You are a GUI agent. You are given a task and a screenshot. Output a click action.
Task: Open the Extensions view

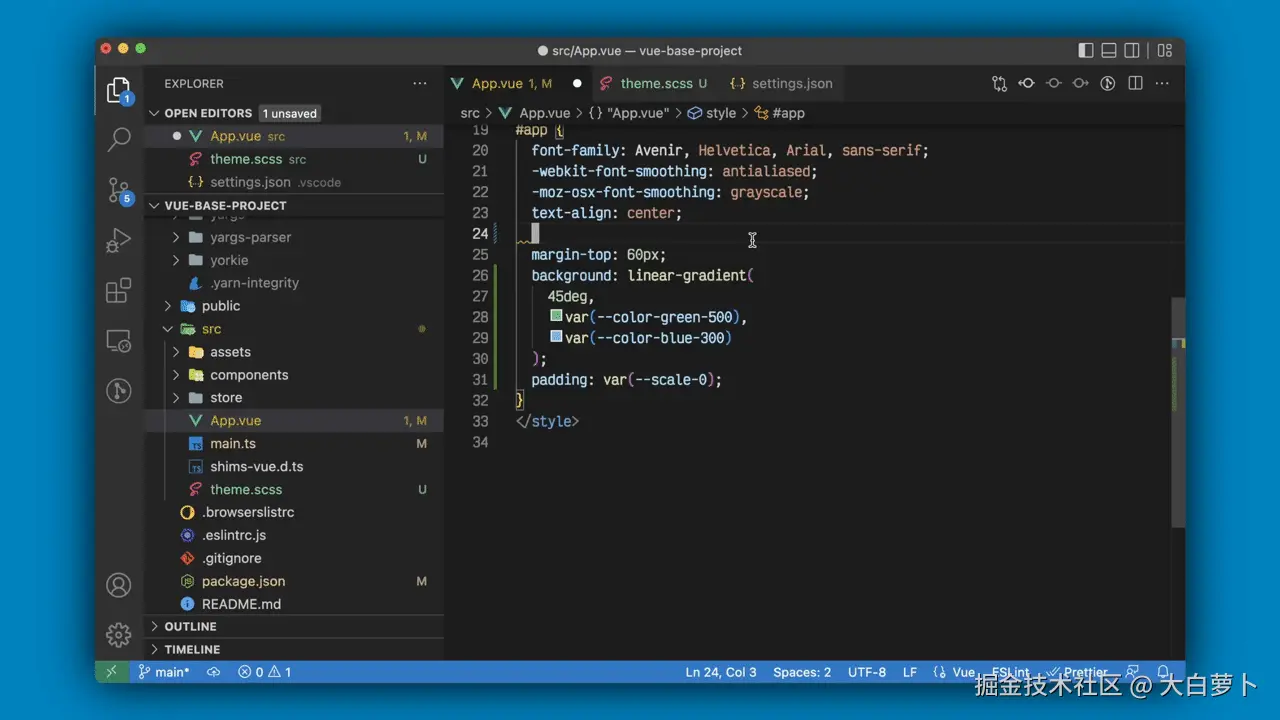119,291
